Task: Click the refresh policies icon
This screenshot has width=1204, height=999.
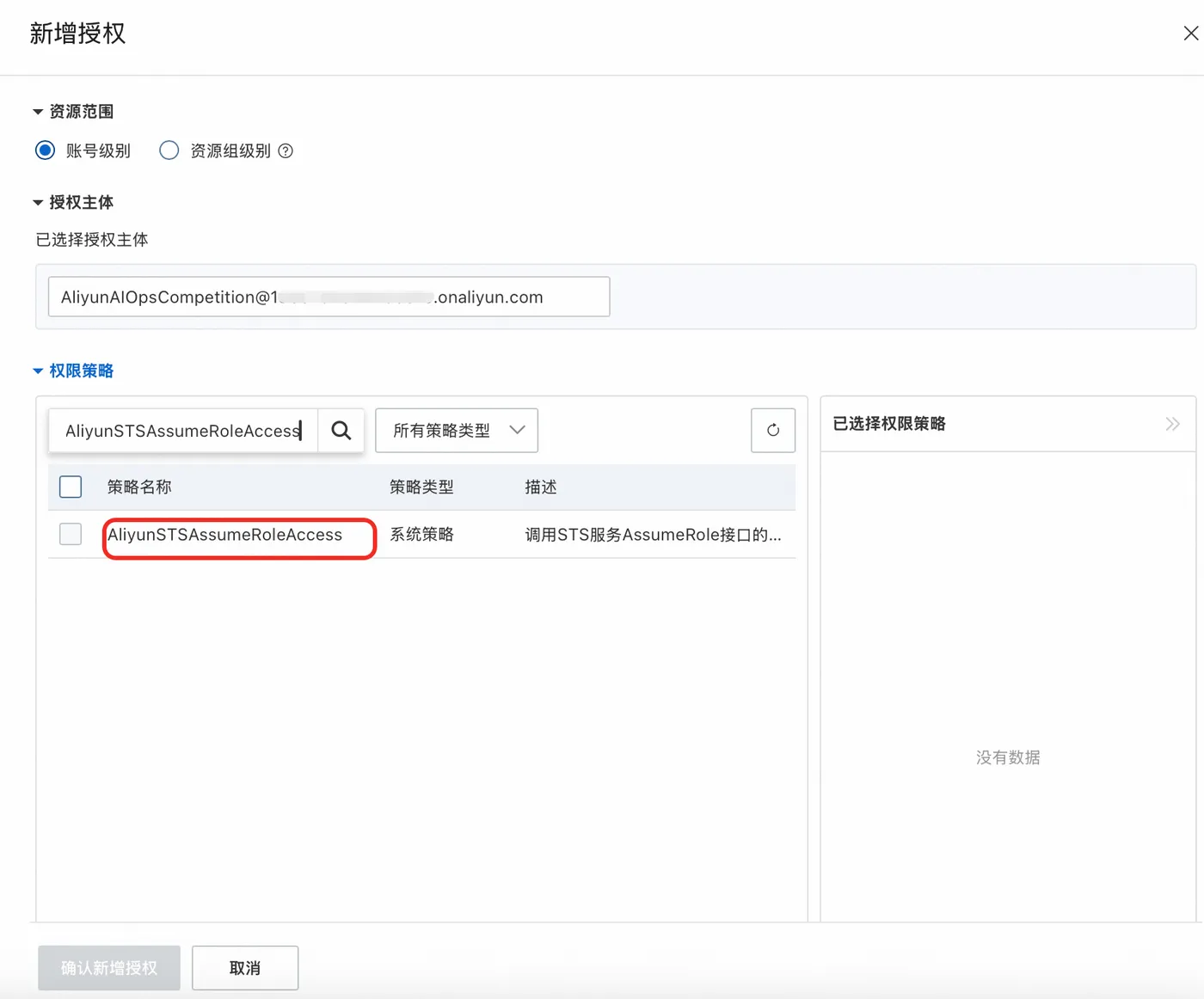Action: (x=772, y=430)
